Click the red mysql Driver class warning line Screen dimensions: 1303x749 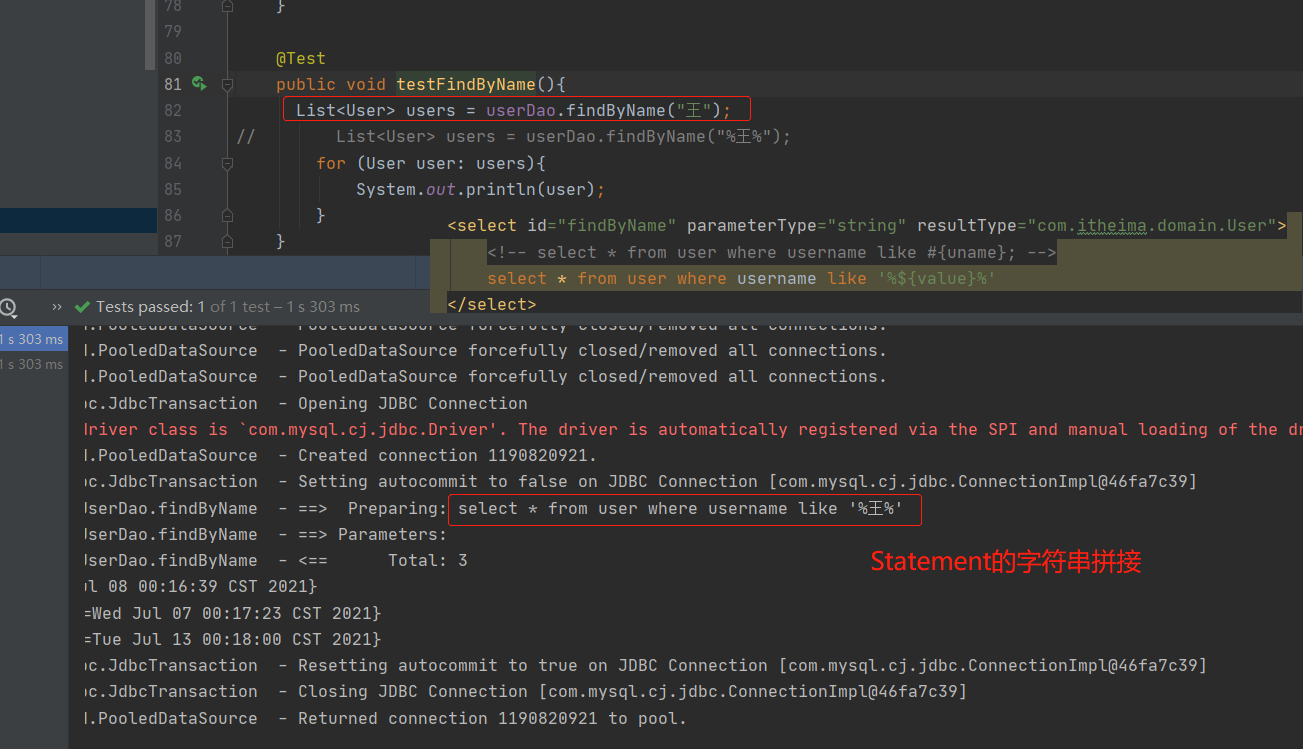(692, 429)
